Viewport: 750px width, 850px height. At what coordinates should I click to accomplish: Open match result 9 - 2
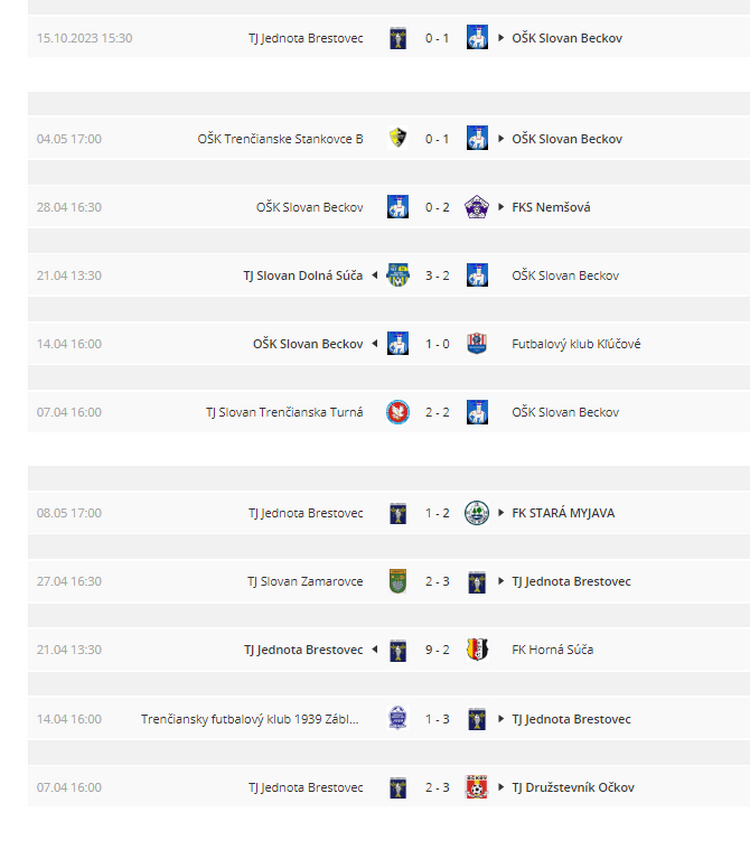437,649
